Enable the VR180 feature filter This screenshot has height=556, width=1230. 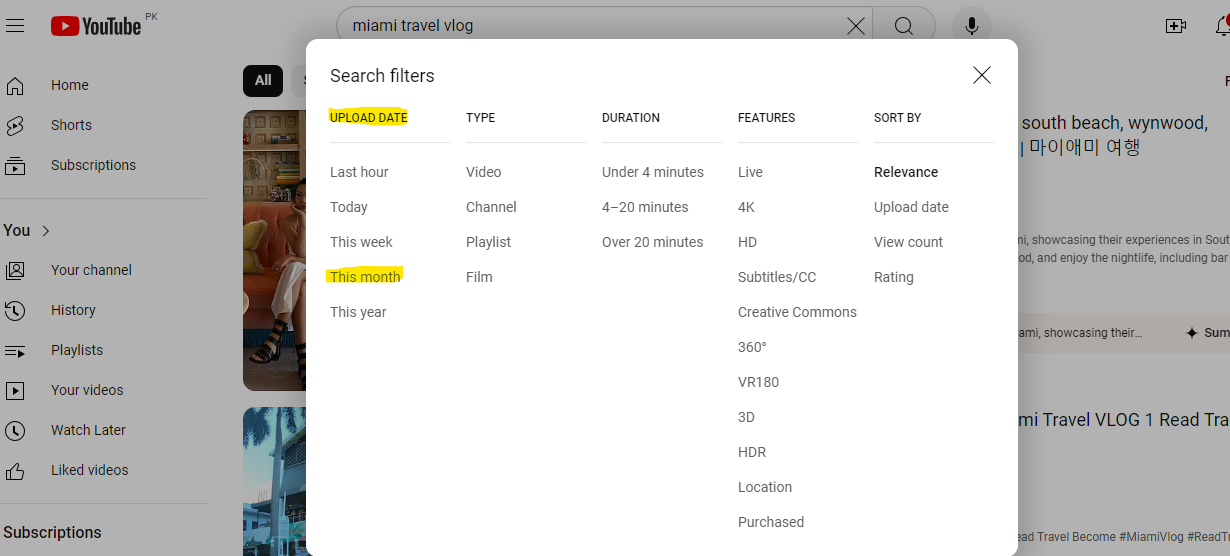[x=758, y=382]
